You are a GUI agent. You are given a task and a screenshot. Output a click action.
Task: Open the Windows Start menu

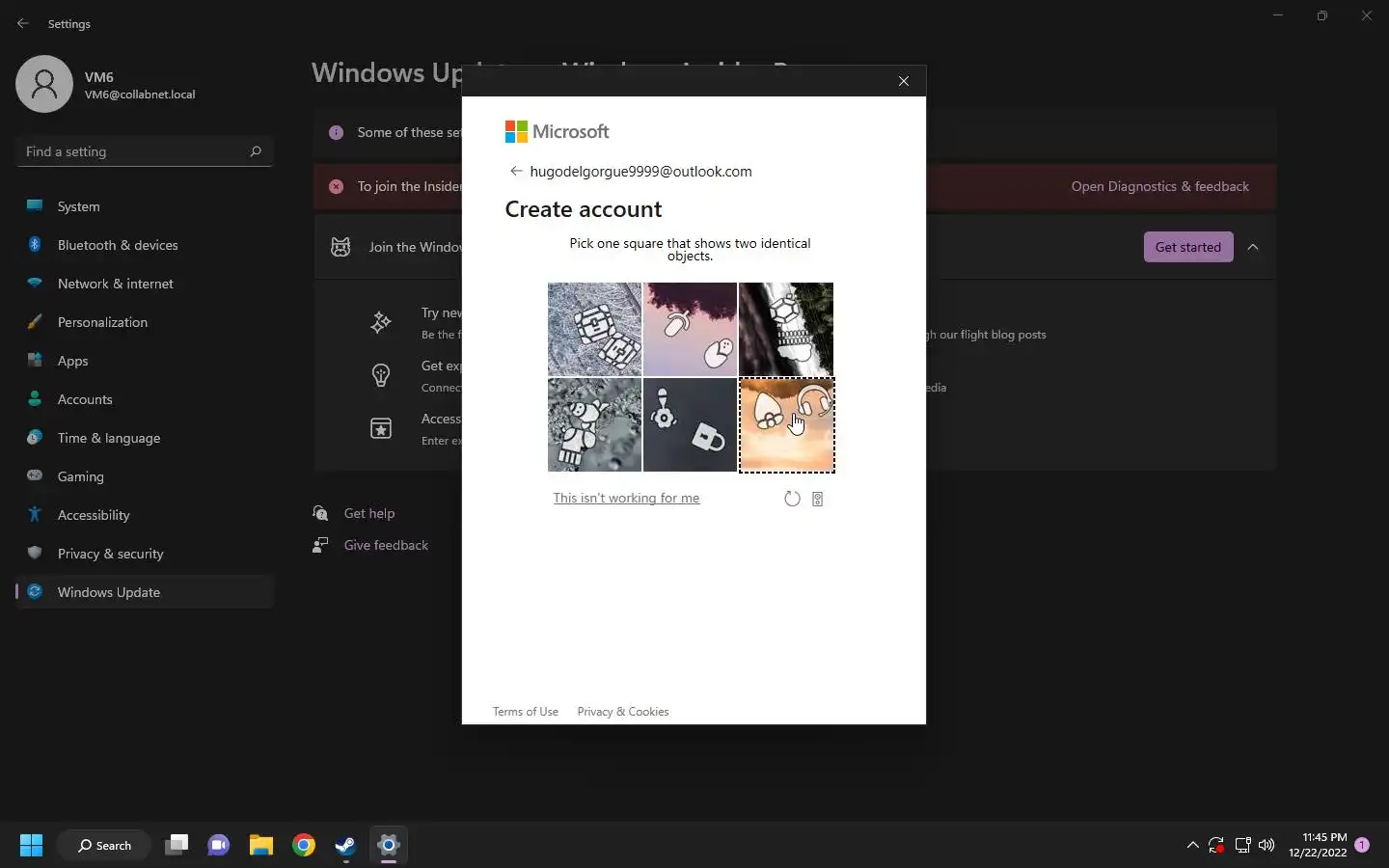(31, 846)
